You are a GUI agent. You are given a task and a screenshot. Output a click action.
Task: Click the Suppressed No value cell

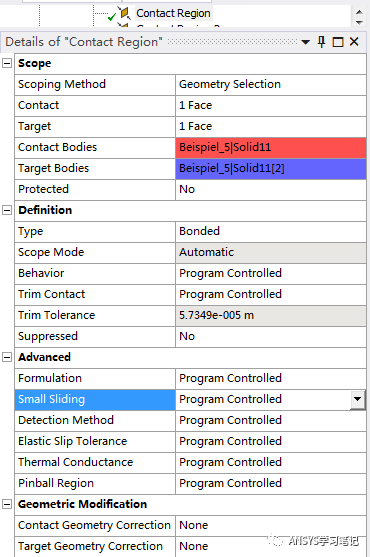(271, 336)
